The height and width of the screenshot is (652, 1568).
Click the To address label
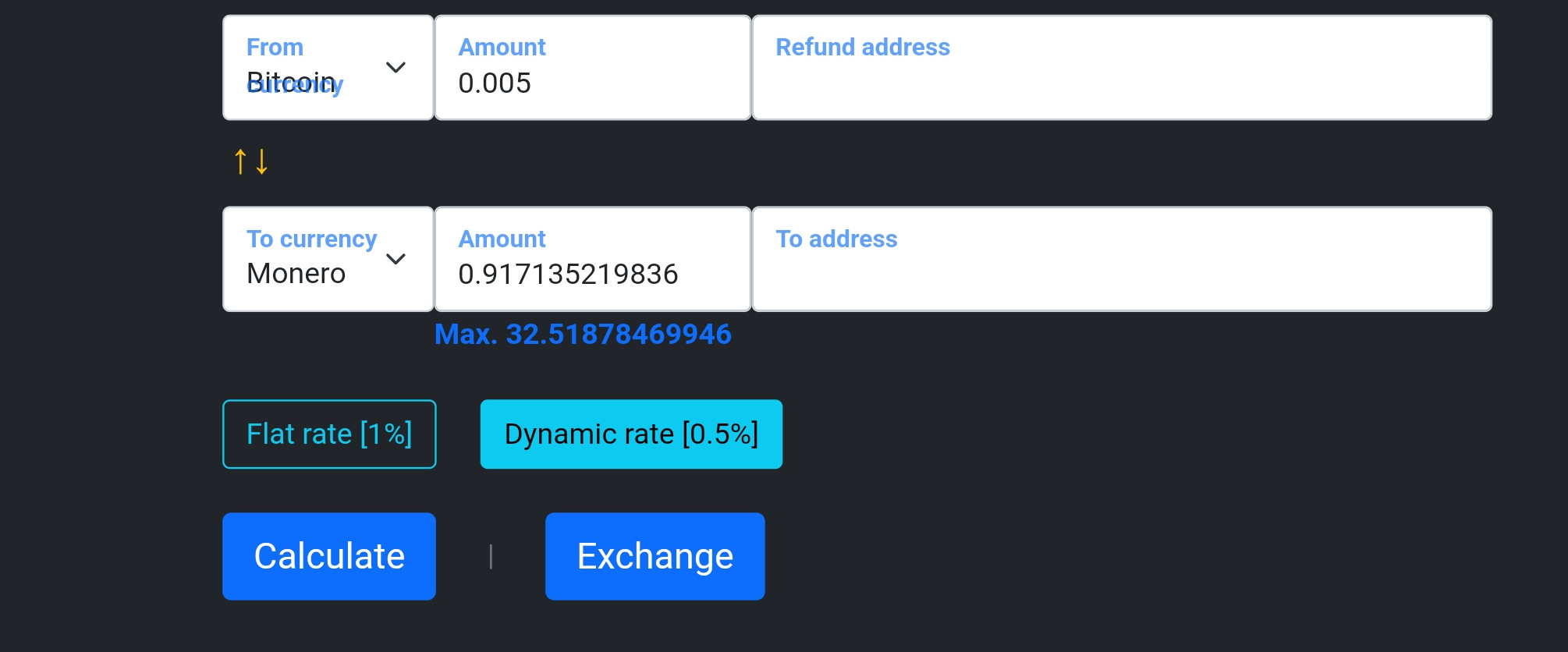[836, 239]
